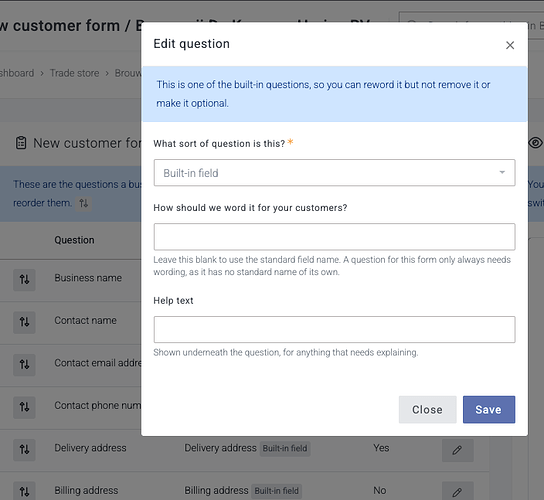Focus the Help text input field
The image size is (544, 500).
pos(334,329)
